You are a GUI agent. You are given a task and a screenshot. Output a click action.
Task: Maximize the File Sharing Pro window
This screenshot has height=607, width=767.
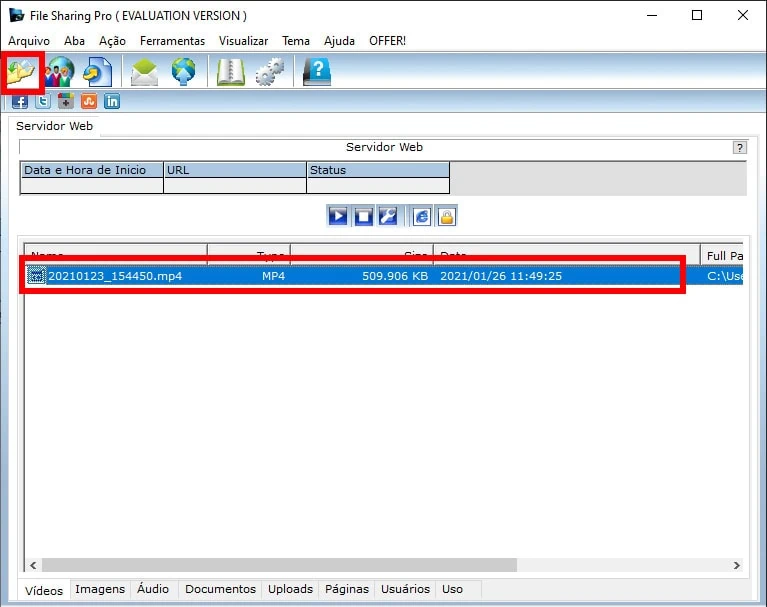[x=697, y=15]
